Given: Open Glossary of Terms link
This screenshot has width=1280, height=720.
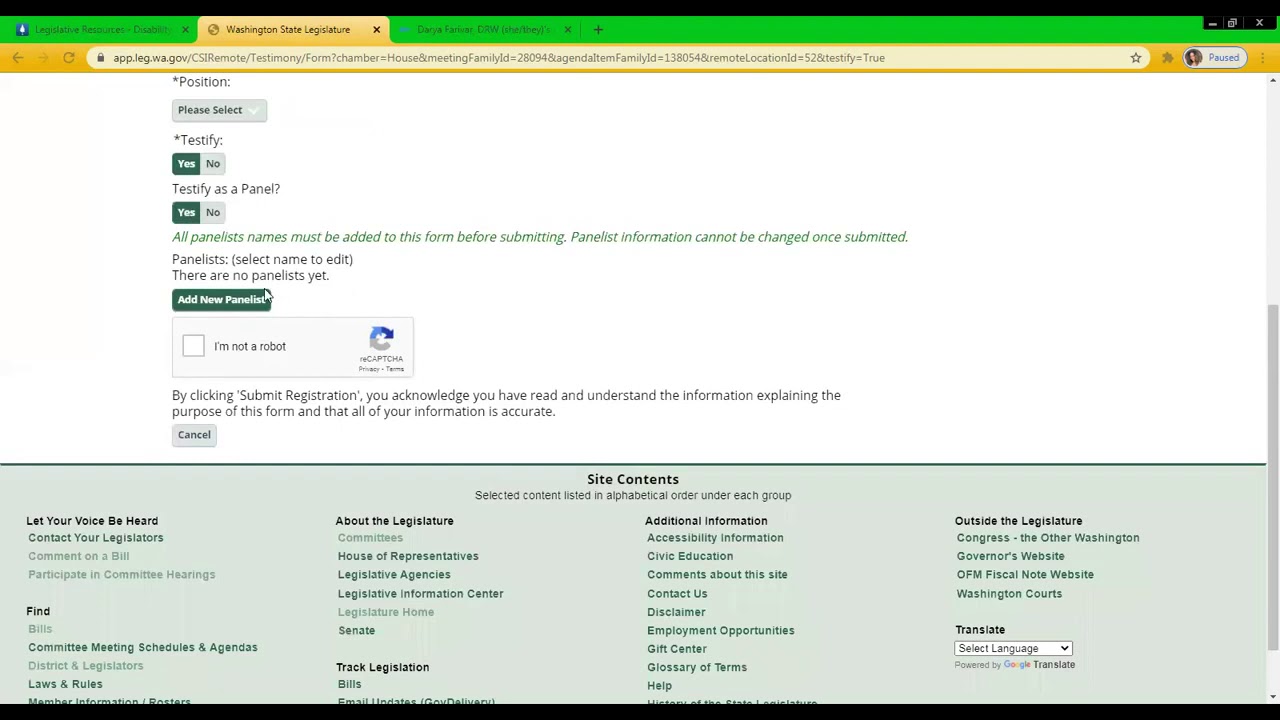Looking at the screenshot, I should click(x=697, y=667).
